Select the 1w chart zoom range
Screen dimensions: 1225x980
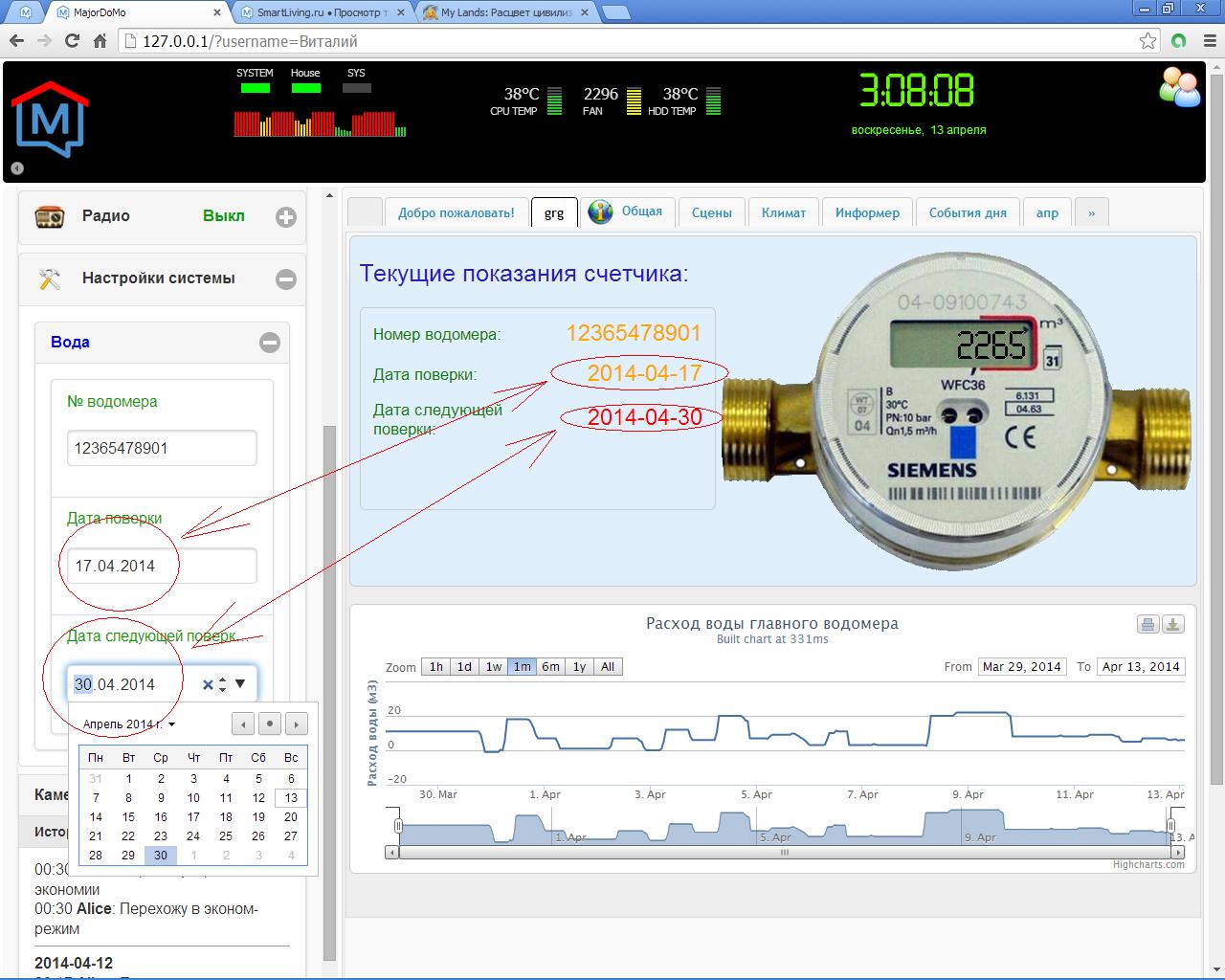tap(493, 667)
